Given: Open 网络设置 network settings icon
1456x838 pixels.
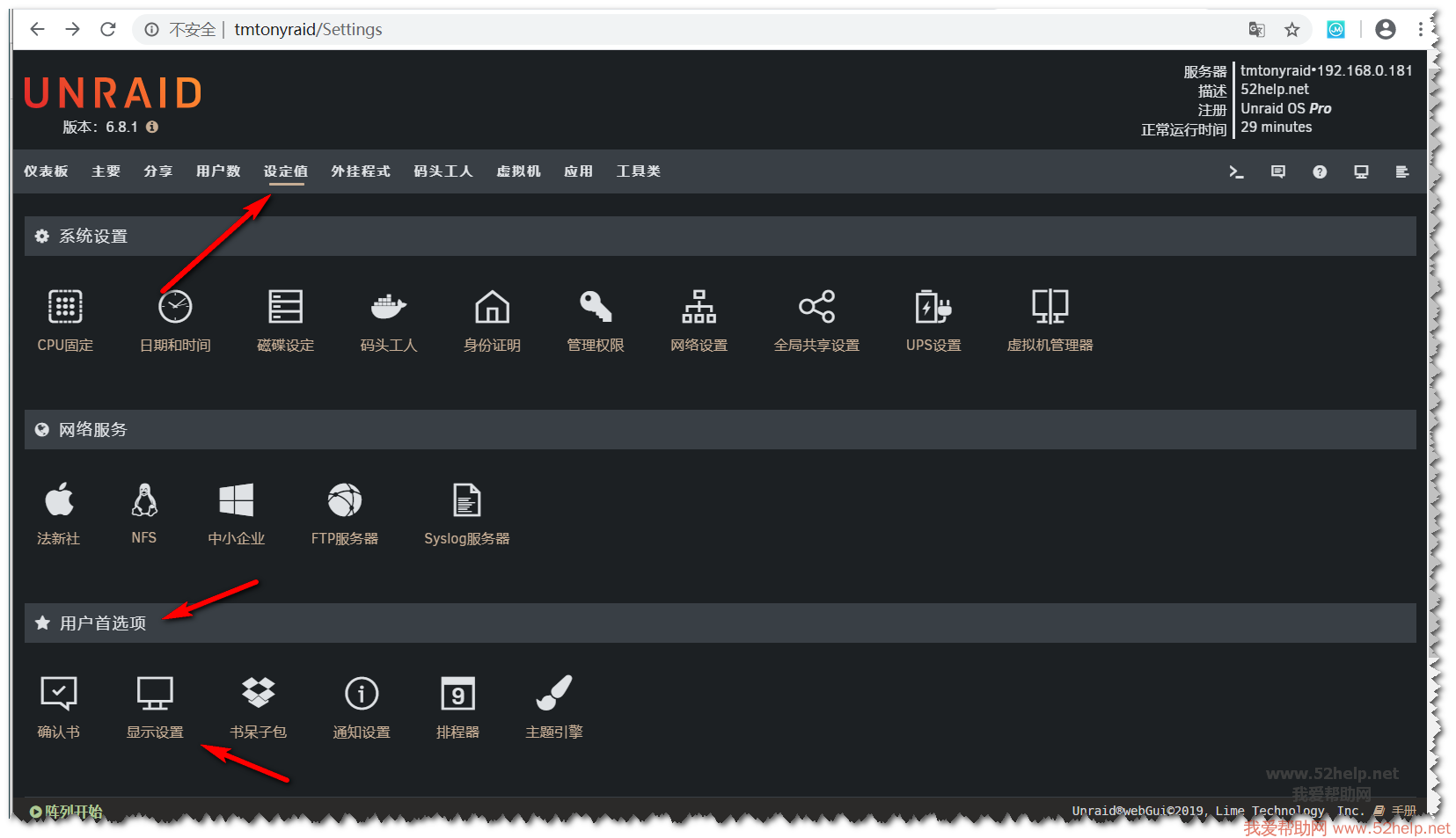Looking at the screenshot, I should click(x=699, y=307).
